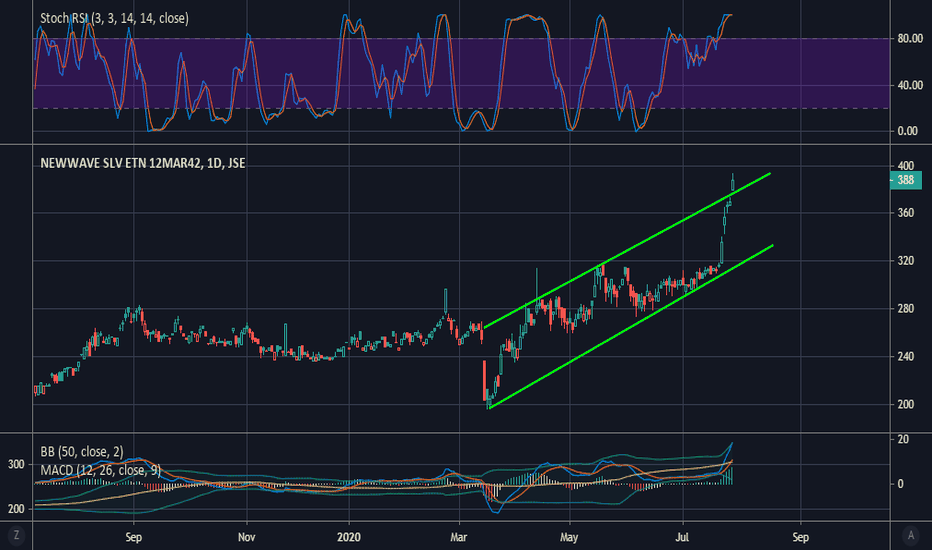Click the Mar label on time axis
The image size is (932, 550).
(x=458, y=538)
